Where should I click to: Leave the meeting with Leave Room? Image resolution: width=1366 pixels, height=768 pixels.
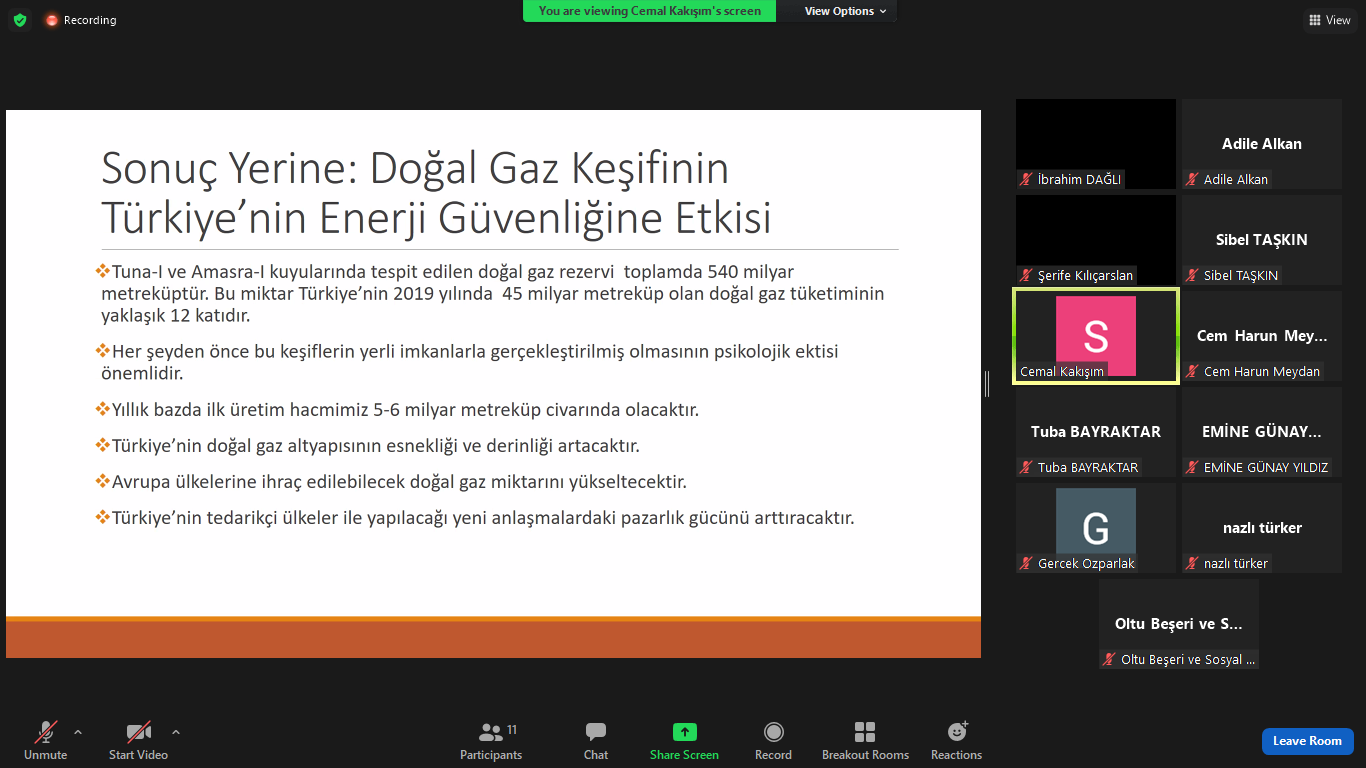[x=1307, y=741]
